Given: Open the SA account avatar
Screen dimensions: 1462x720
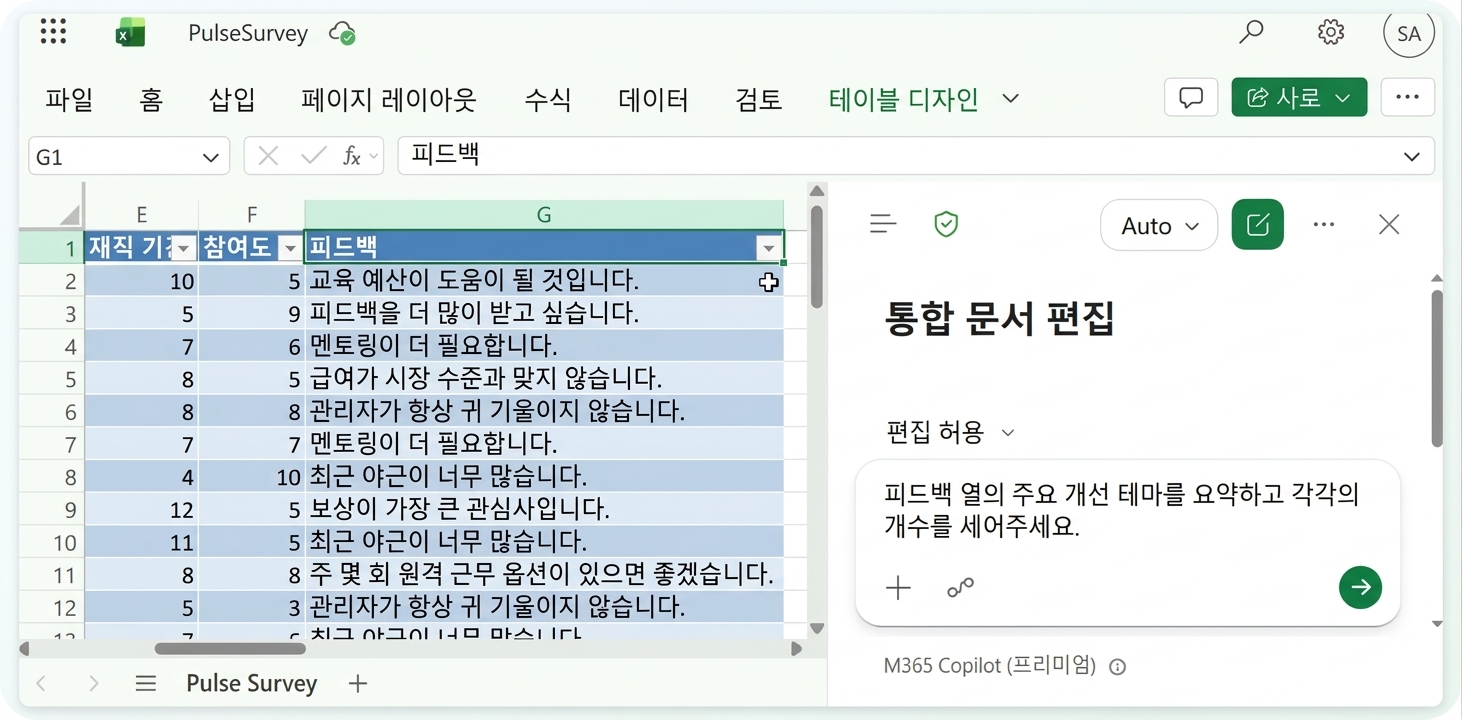Looking at the screenshot, I should 1409,34.
